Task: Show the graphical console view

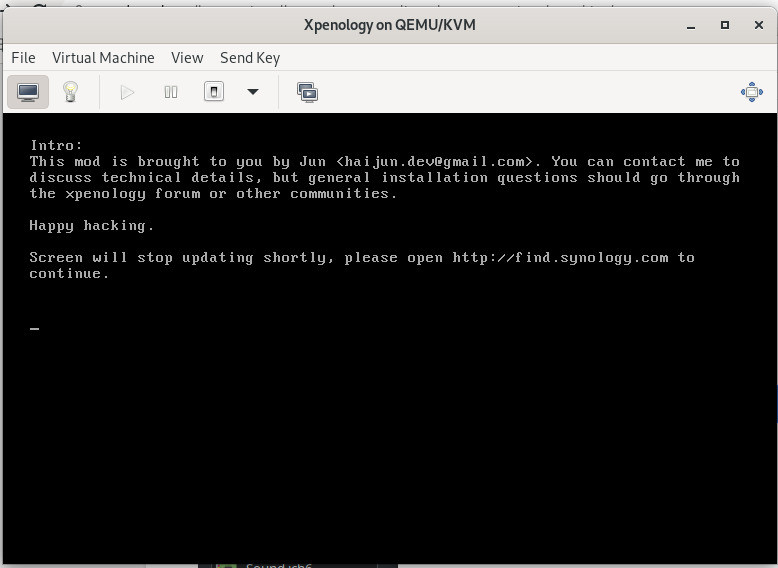Action: pos(28,92)
